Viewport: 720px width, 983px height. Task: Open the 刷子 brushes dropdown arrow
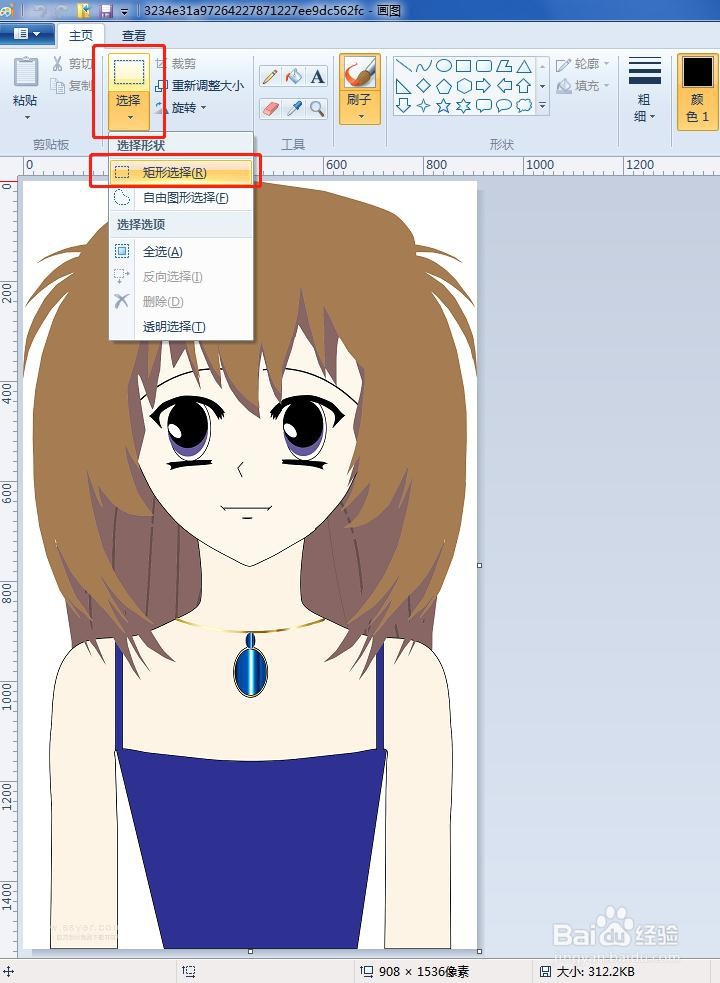tap(361, 116)
